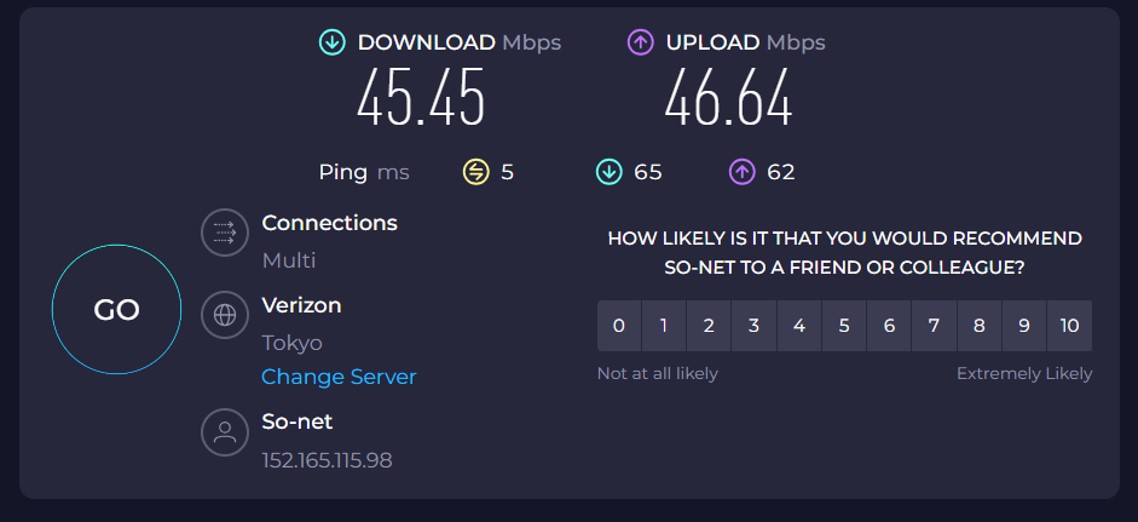Image resolution: width=1138 pixels, height=522 pixels.
Task: Choose rating 3 on the recommendation scale
Action: pos(754,325)
